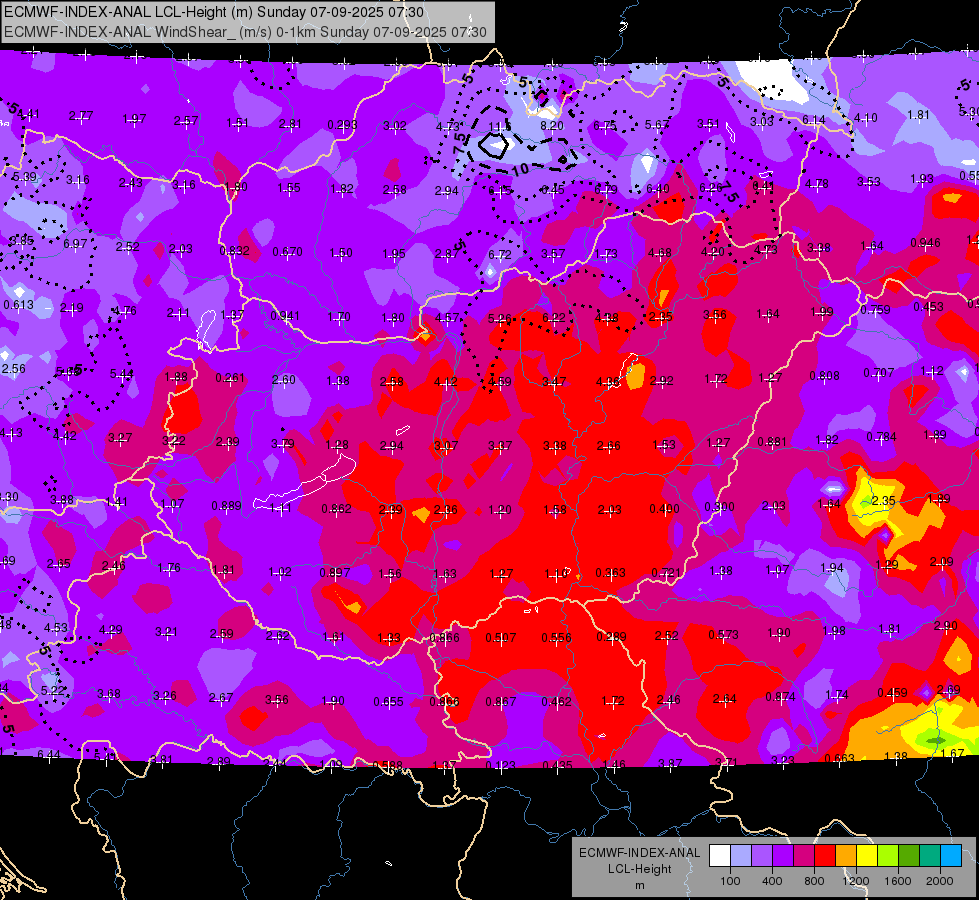Image resolution: width=979 pixels, height=900 pixels.
Task: Click the 6.22 wind shear value
Action: coord(554,318)
